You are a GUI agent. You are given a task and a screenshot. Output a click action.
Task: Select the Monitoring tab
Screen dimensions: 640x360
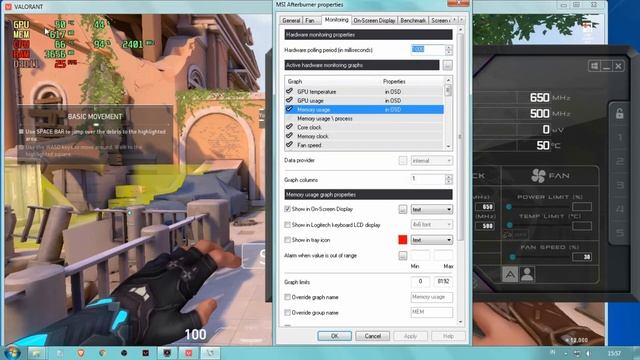point(336,20)
